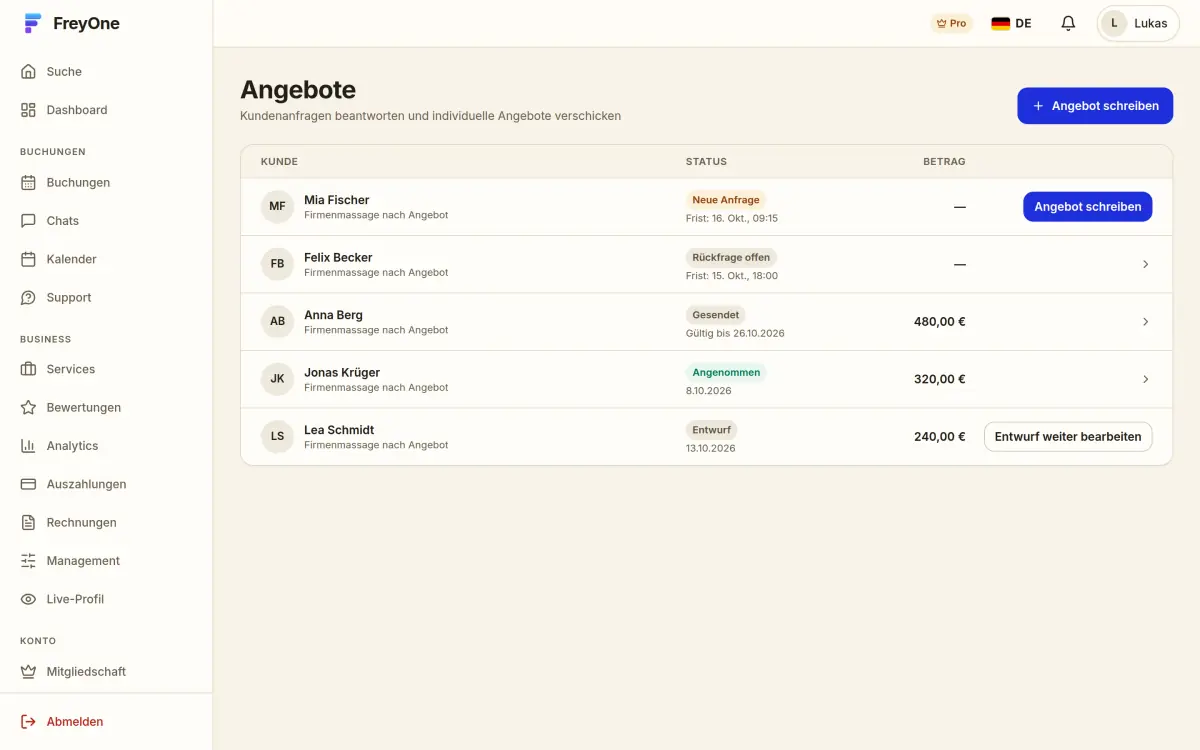
Task: Click the Management sliders icon
Action: pos(28,561)
